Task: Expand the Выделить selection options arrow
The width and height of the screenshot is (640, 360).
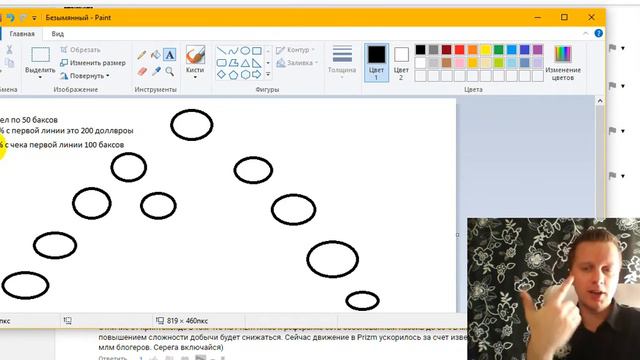Action: point(40,77)
